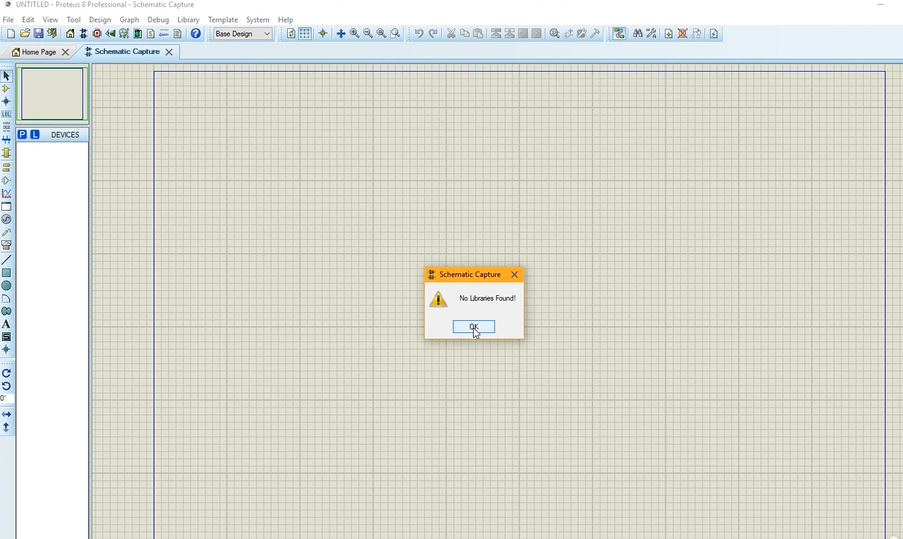
Task: Click the Paste clipboard icon
Action: 477,33
